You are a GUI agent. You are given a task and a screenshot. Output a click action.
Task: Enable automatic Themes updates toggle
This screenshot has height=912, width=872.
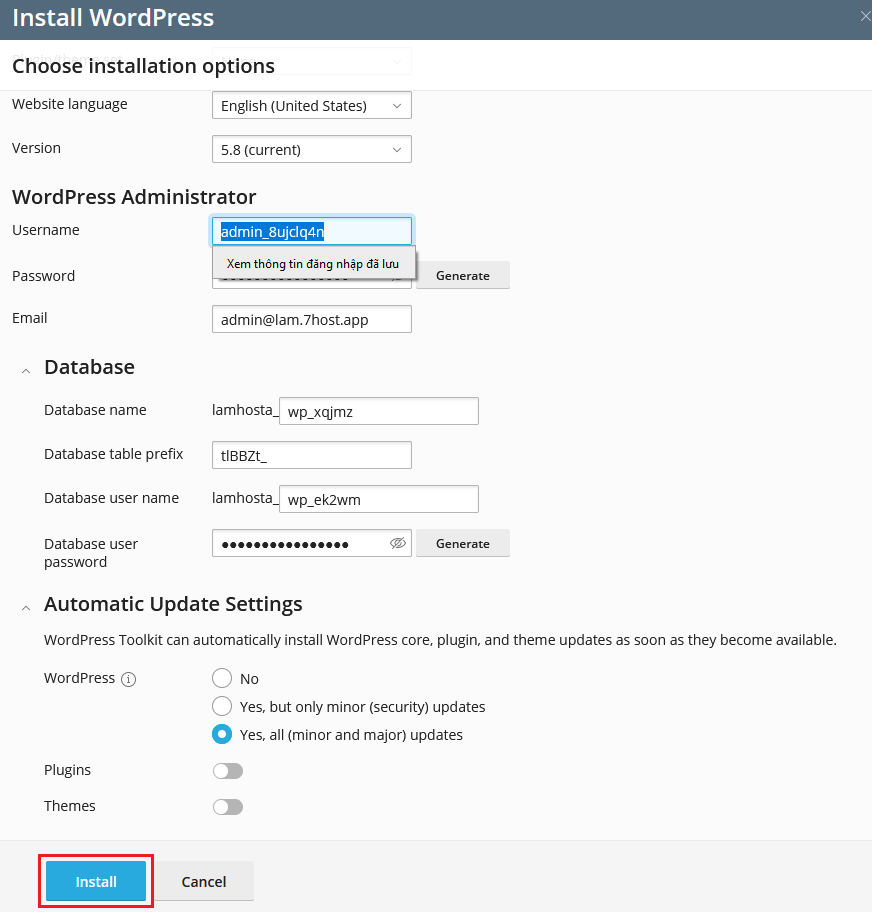(227, 807)
